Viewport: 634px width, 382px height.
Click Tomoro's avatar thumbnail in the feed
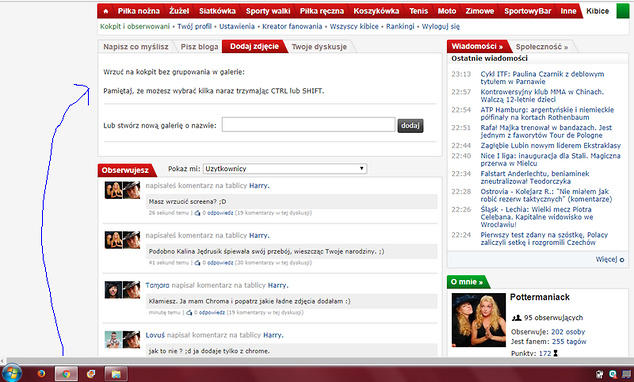[113, 290]
